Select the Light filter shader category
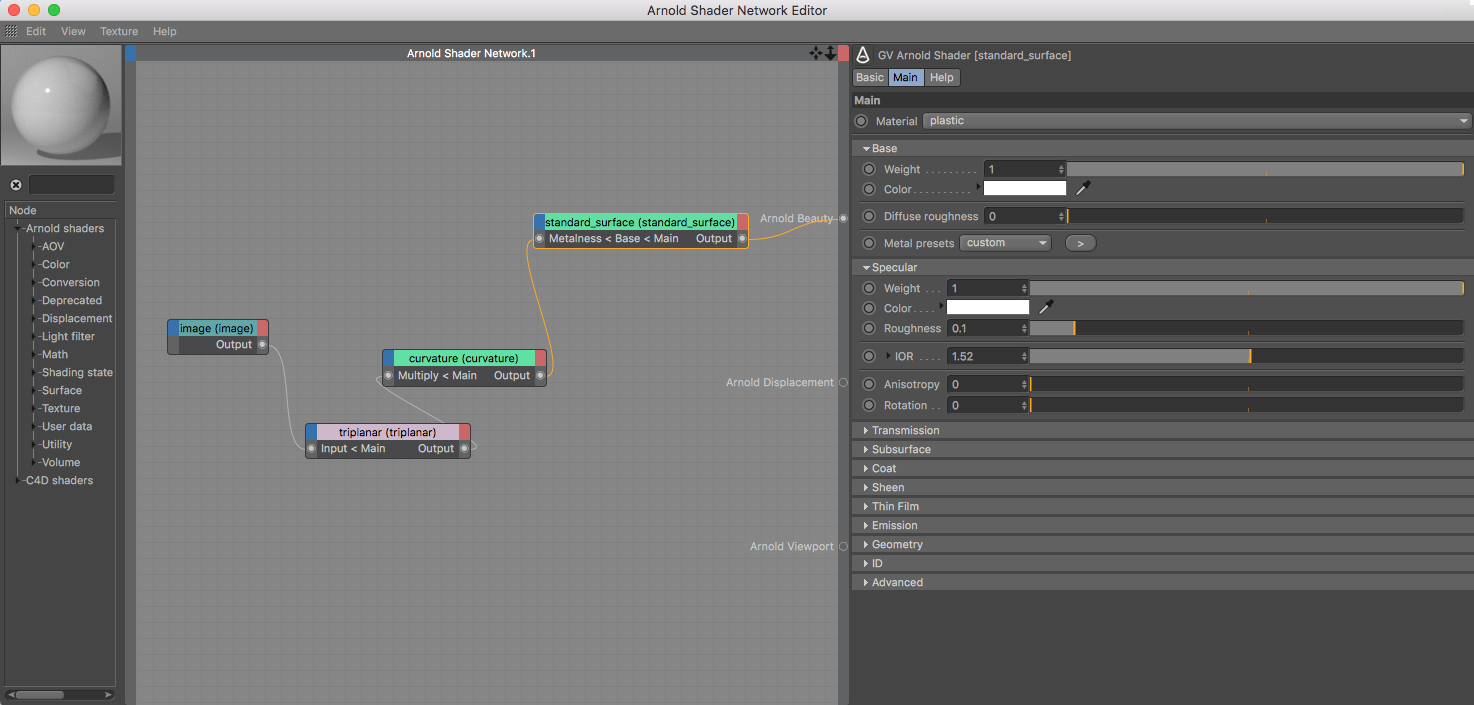The height and width of the screenshot is (705, 1474). click(x=68, y=336)
